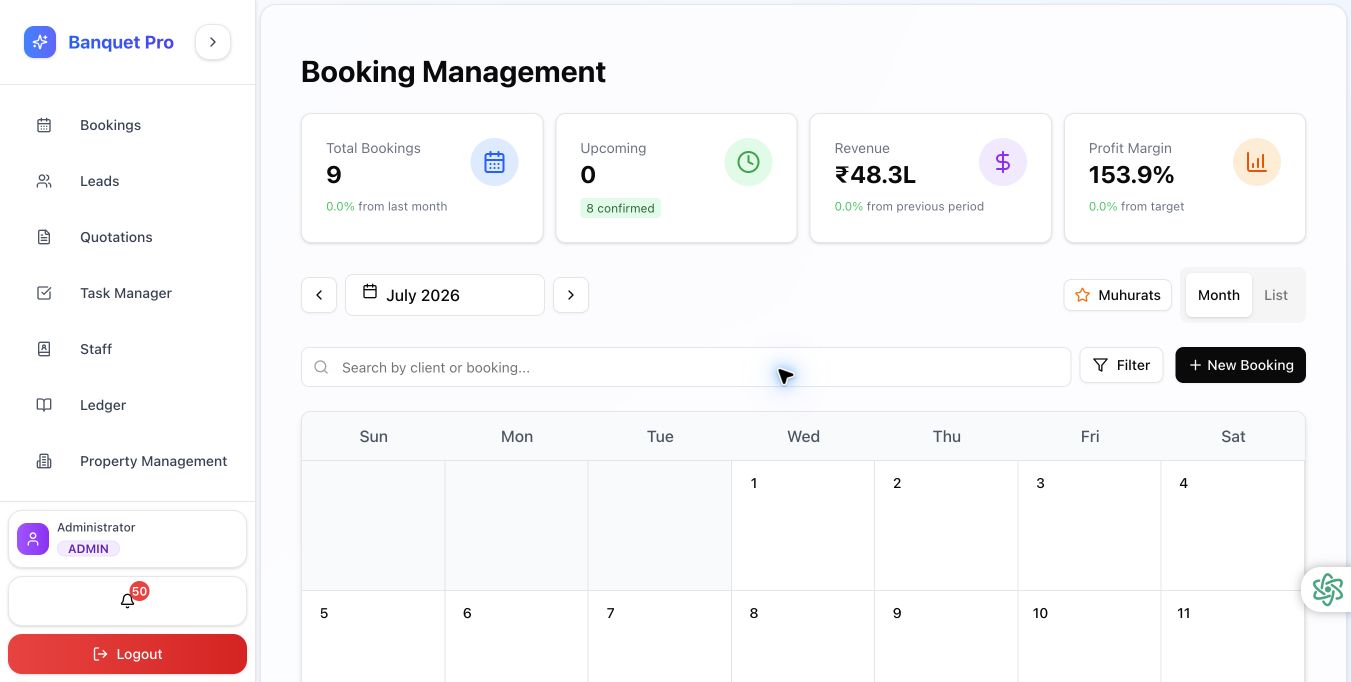Select calendar day 3

[x=1089, y=525]
